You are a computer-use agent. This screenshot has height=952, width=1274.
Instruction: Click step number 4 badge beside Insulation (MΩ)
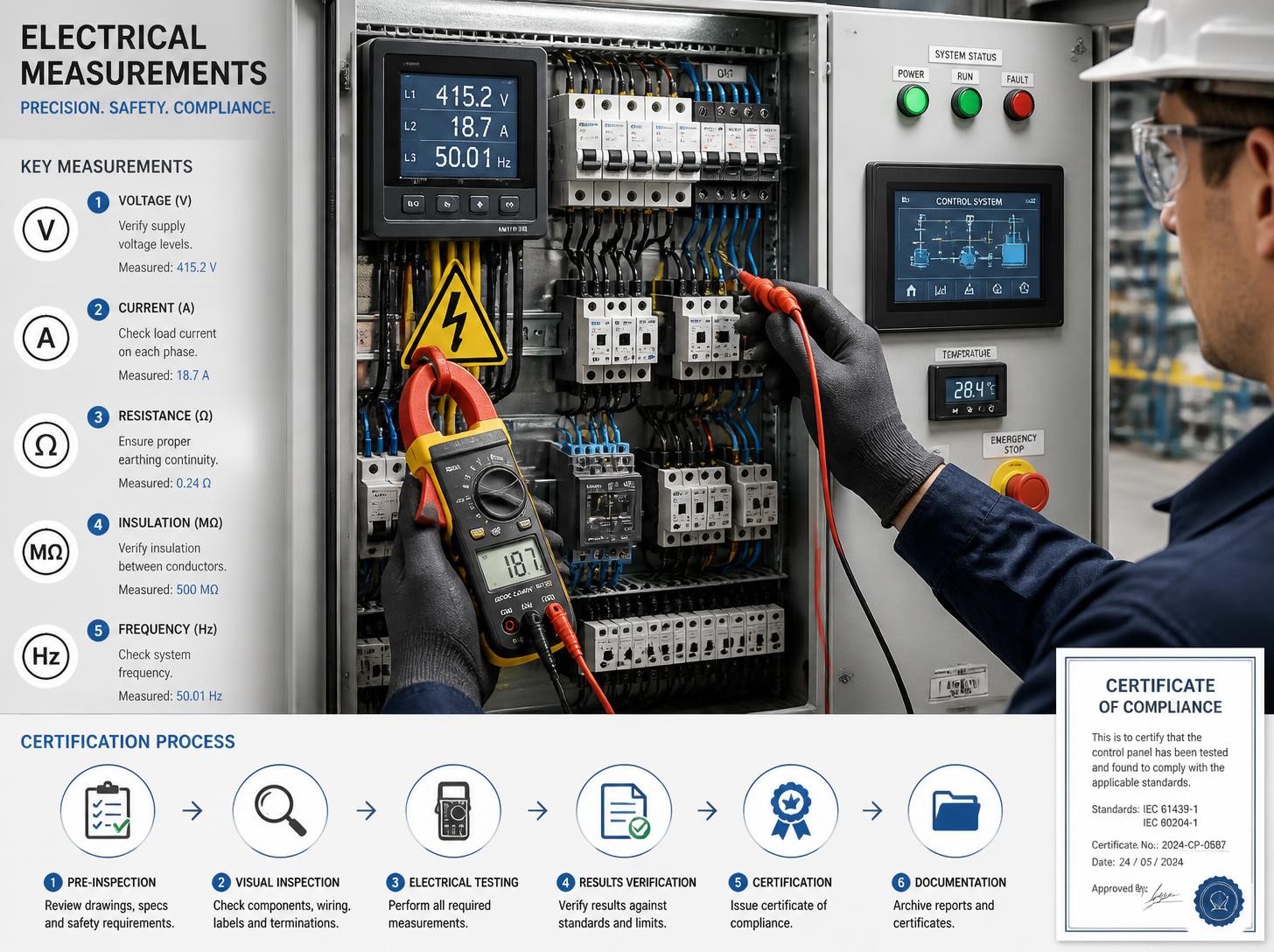(98, 524)
